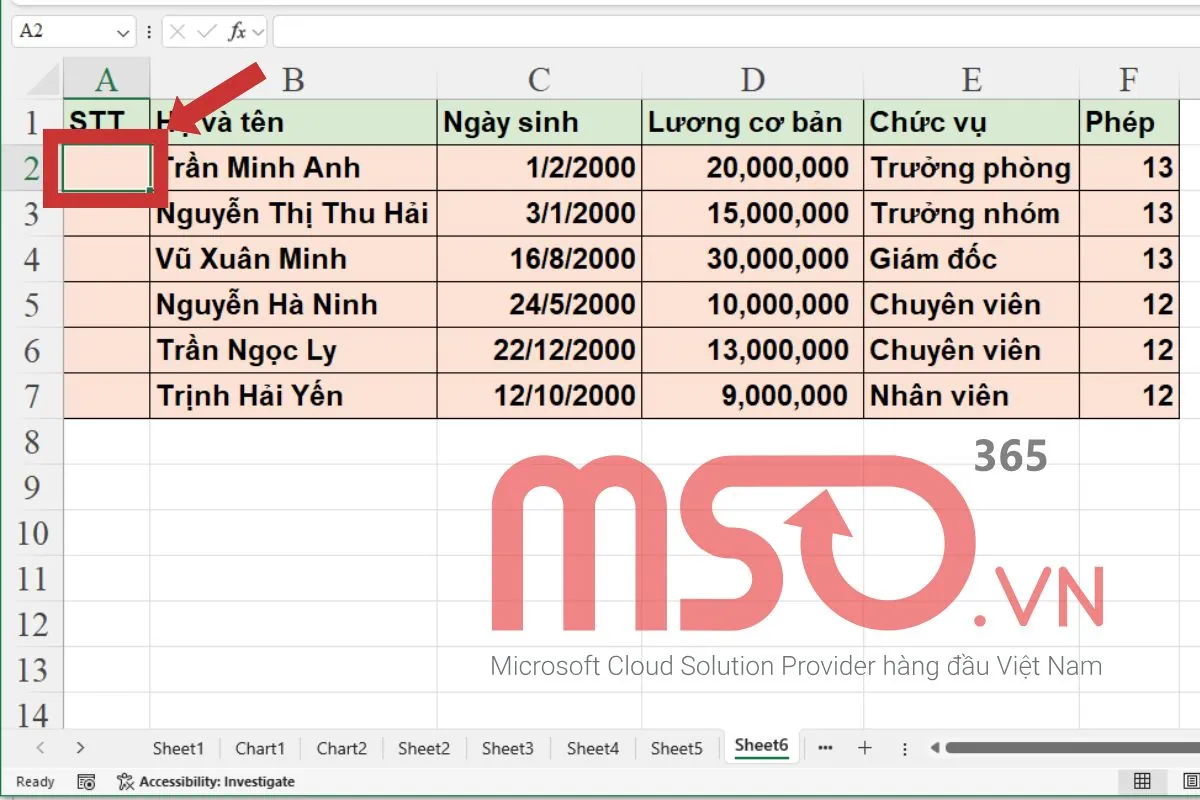The height and width of the screenshot is (800, 1200).
Task: Select column D header
Action: (753, 78)
